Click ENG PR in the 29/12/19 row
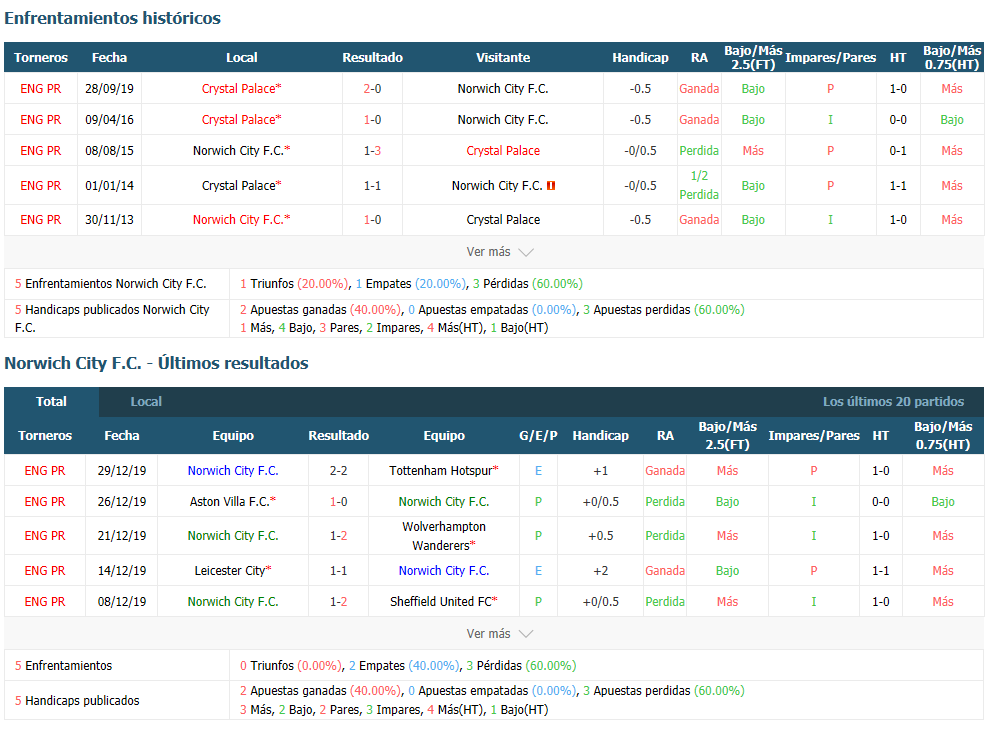Screen dimensions: 992x730 [x=45, y=471]
